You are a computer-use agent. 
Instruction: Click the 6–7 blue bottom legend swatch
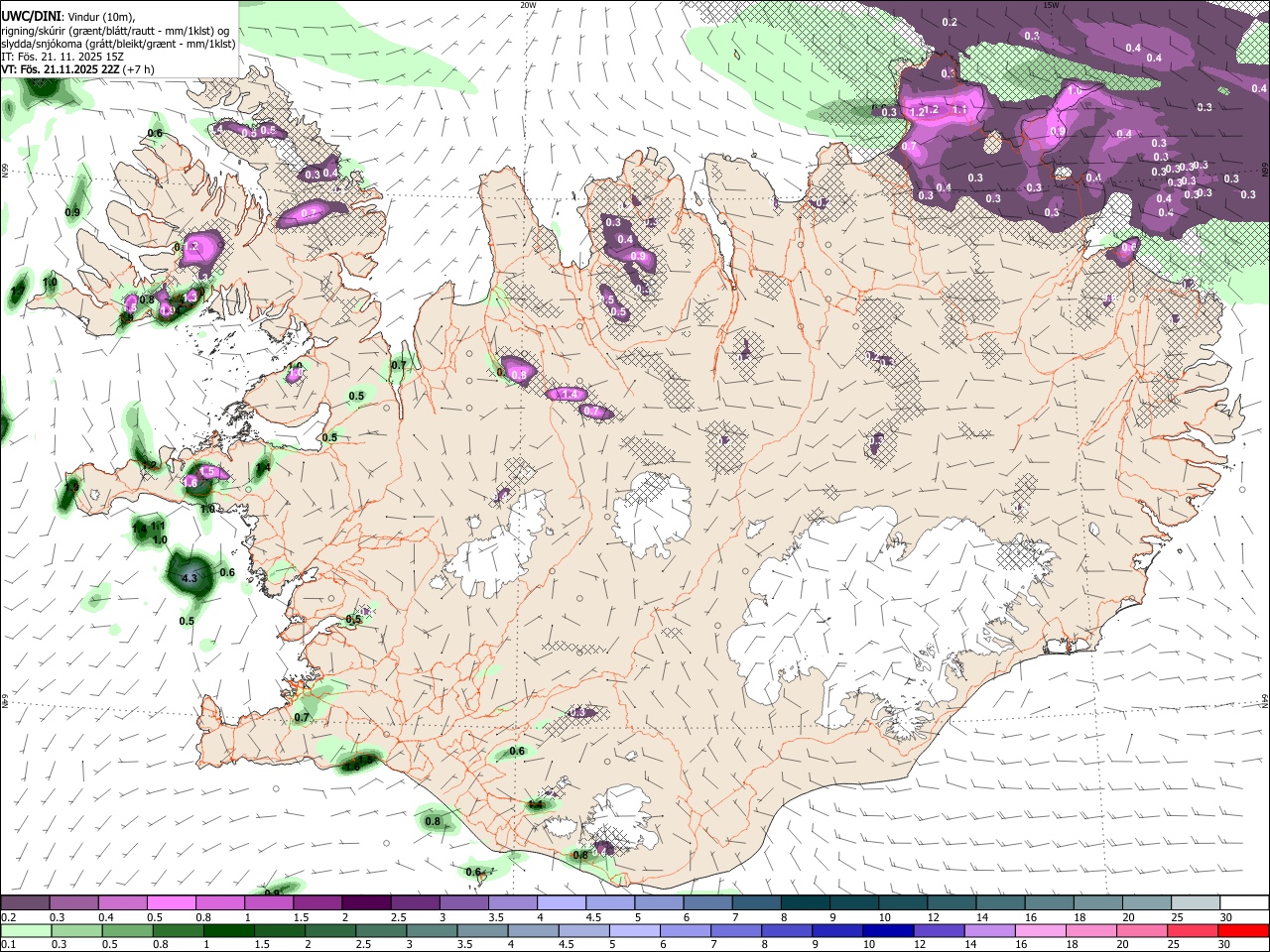[687, 931]
